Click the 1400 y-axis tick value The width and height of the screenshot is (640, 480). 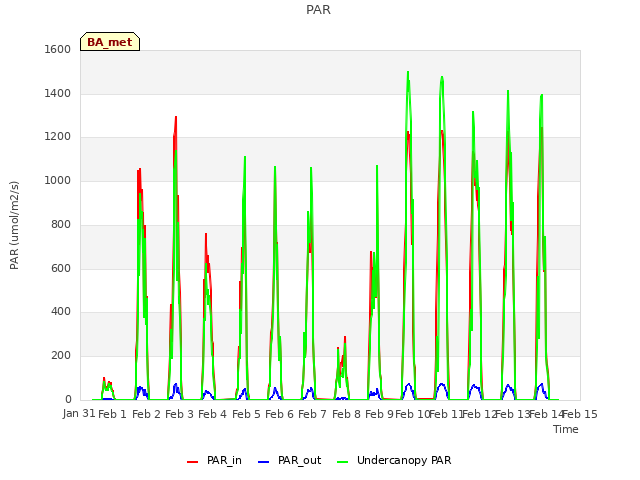(58, 93)
